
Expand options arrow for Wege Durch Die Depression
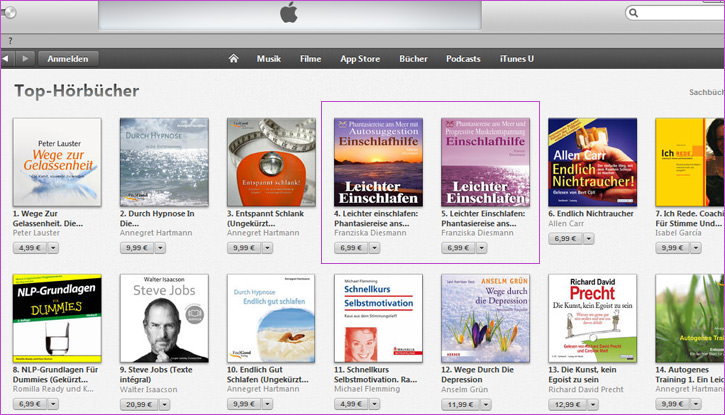click(486, 405)
